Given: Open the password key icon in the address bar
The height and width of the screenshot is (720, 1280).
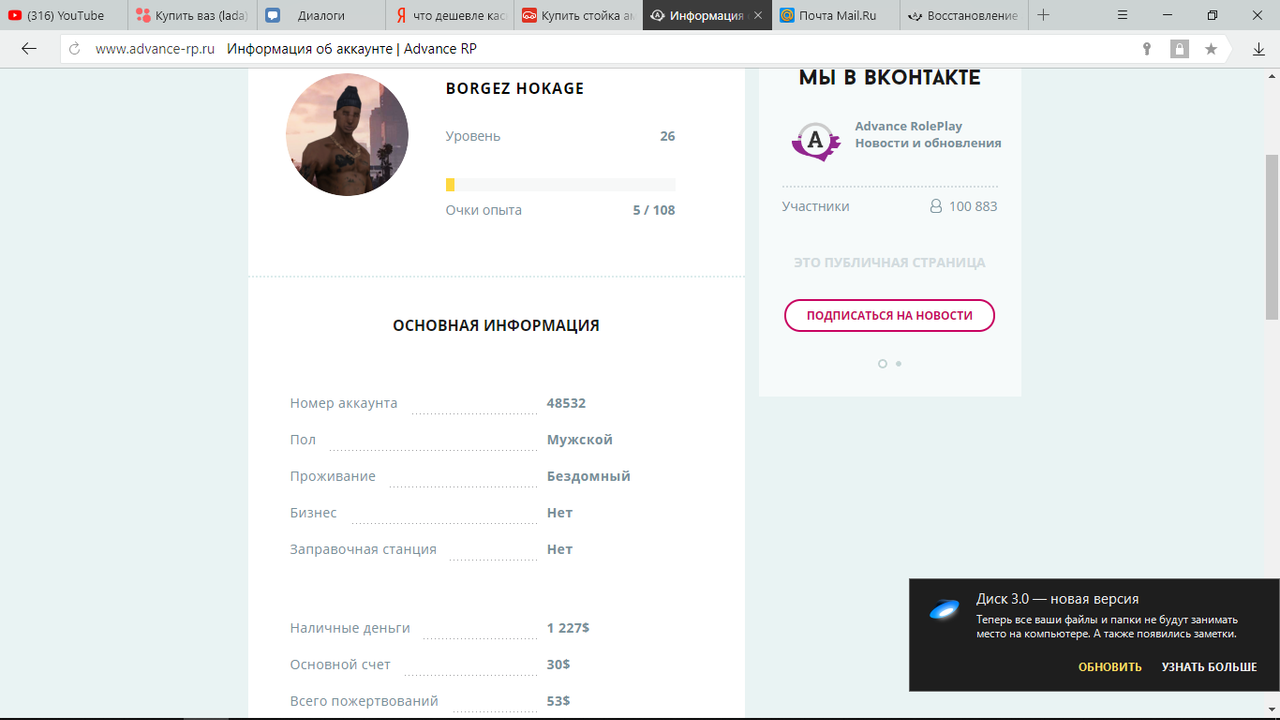Looking at the screenshot, I should (1147, 49).
